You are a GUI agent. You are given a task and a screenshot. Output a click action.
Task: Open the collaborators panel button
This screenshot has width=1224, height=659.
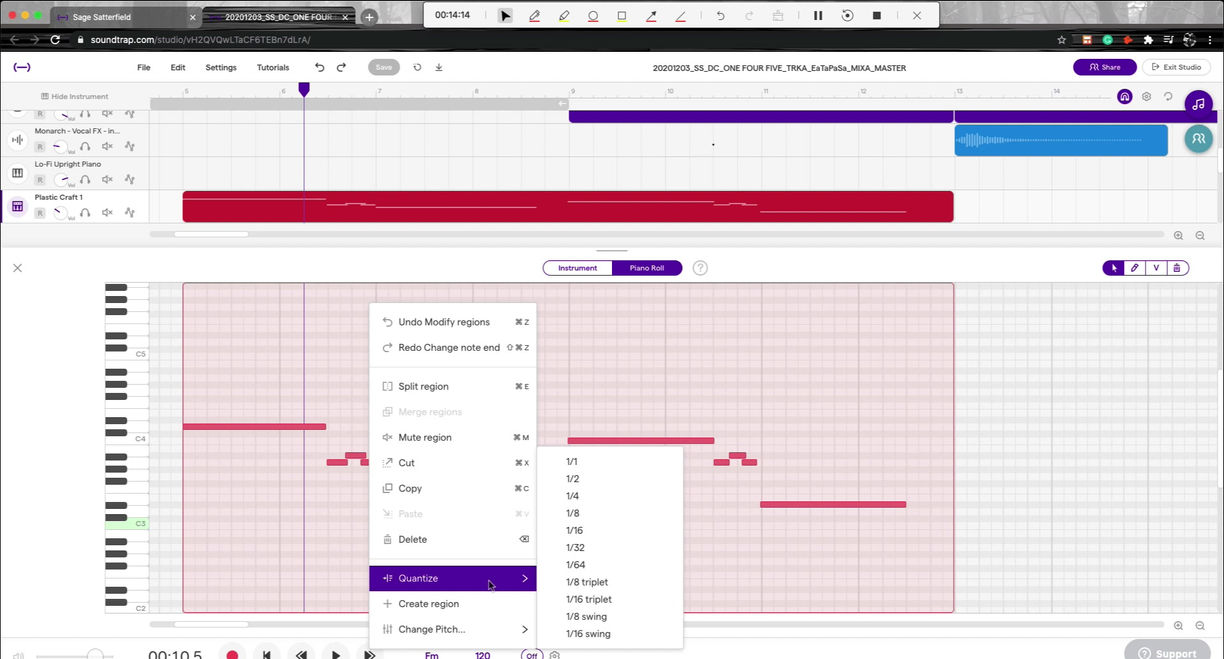[1198, 139]
